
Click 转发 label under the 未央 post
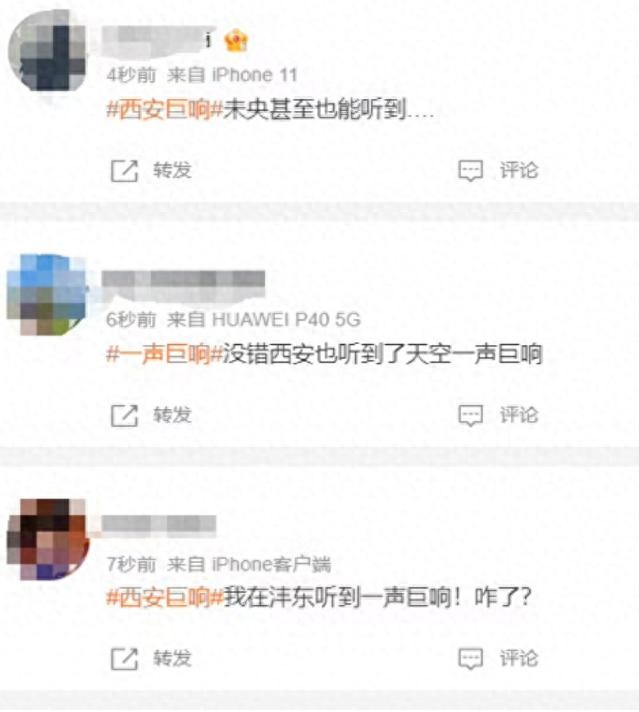point(172,171)
